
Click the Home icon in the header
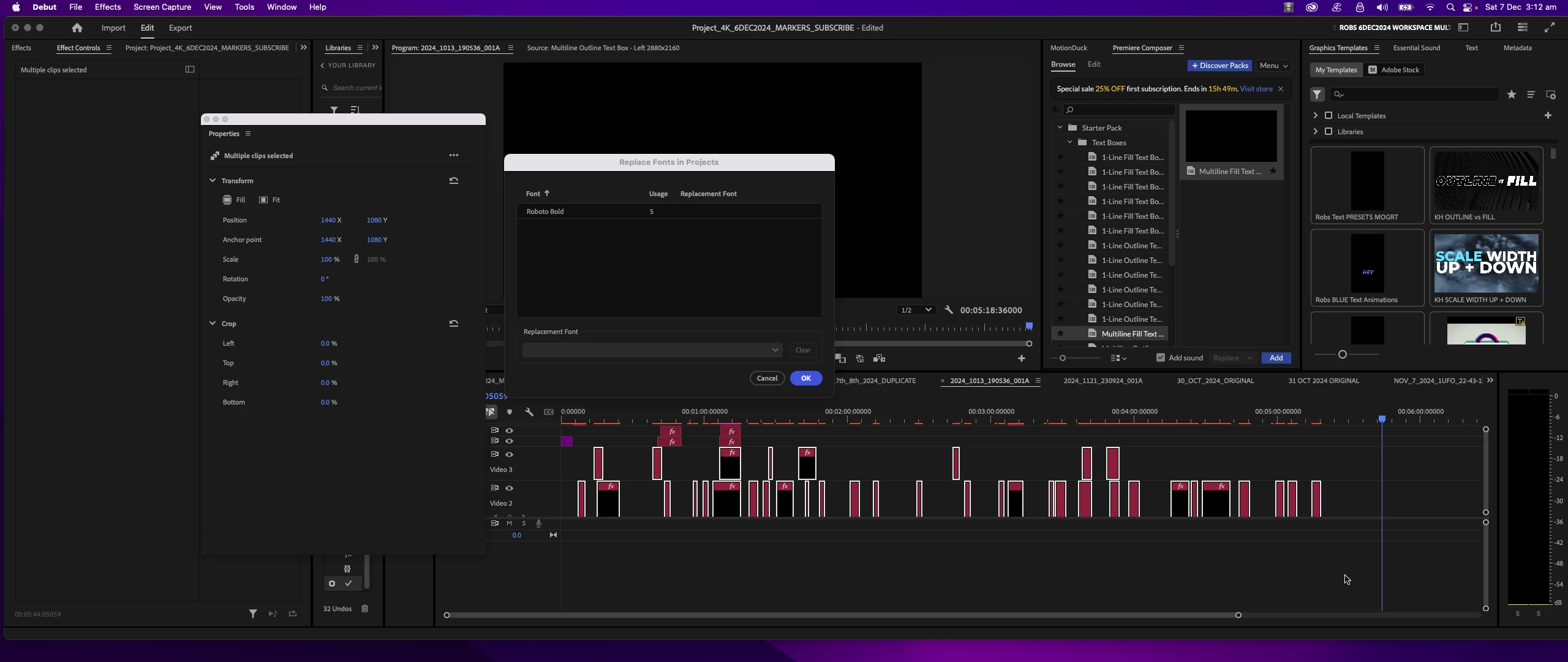[77, 28]
